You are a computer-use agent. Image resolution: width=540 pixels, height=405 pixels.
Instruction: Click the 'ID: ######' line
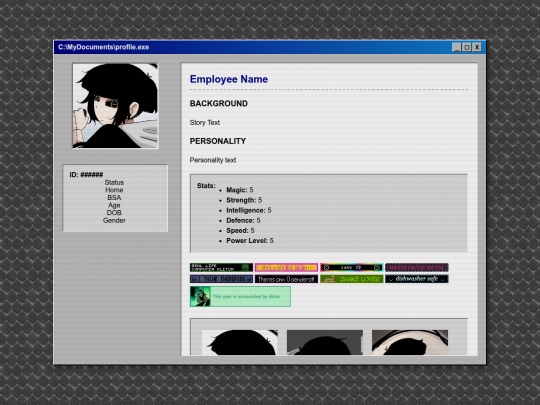86,175
